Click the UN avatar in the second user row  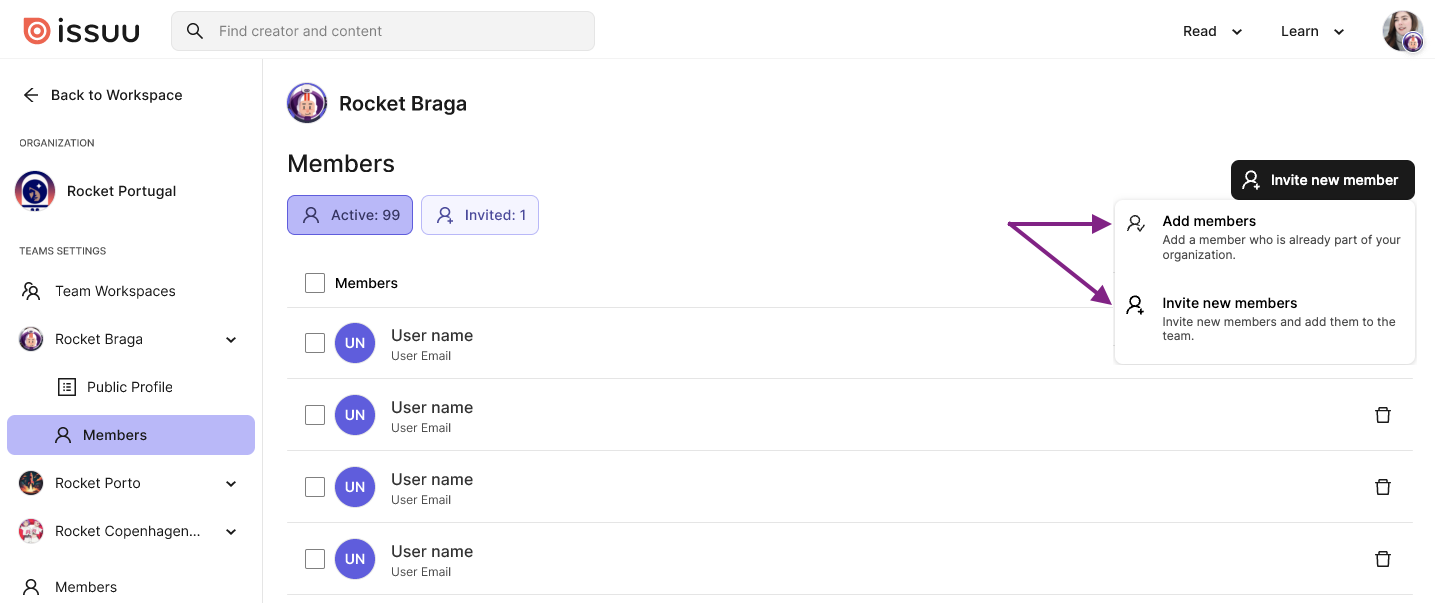(x=355, y=415)
